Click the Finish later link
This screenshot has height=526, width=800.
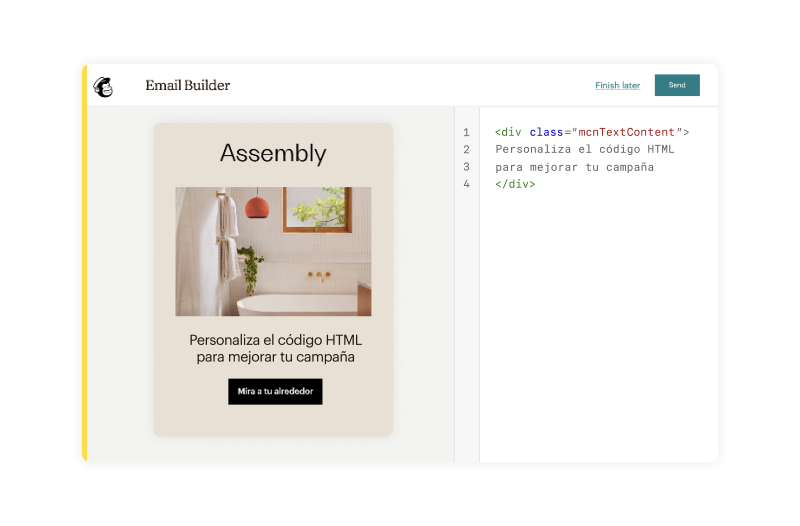[x=617, y=86]
